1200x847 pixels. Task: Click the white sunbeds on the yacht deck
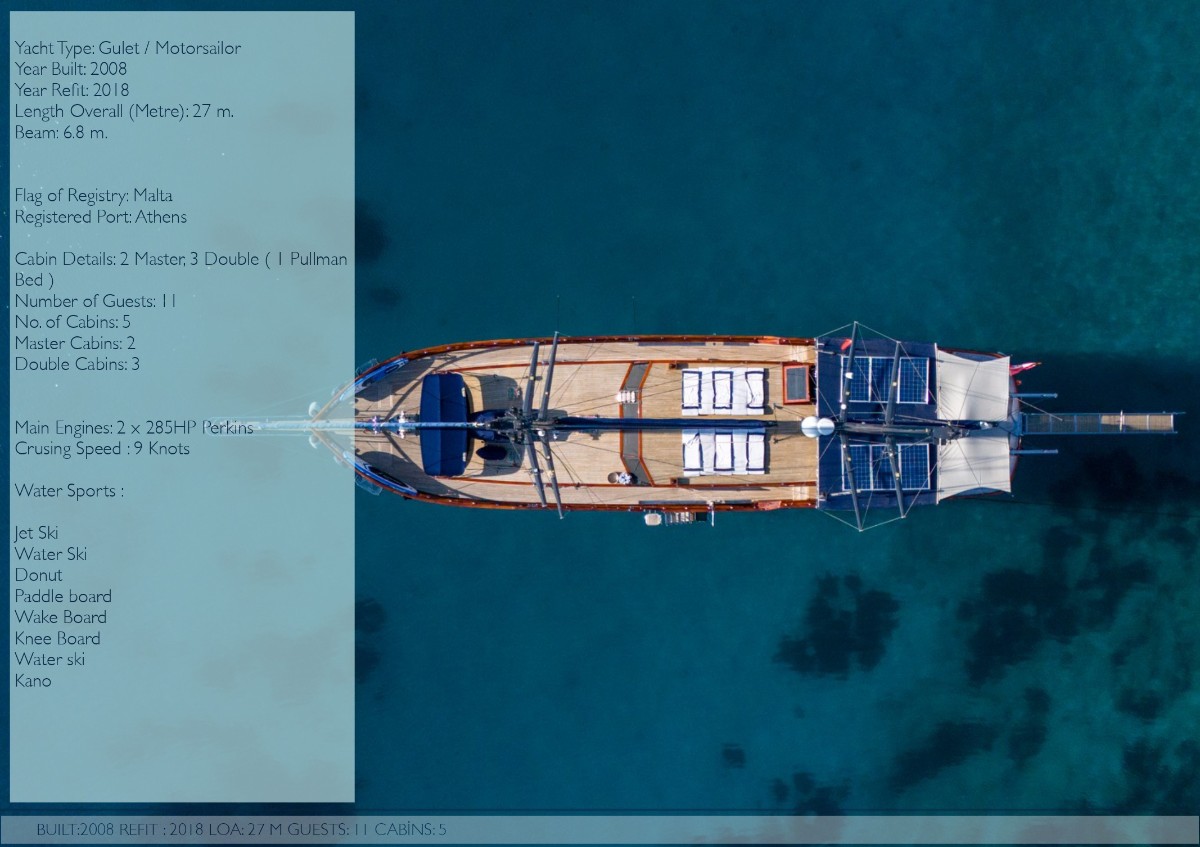click(x=724, y=390)
